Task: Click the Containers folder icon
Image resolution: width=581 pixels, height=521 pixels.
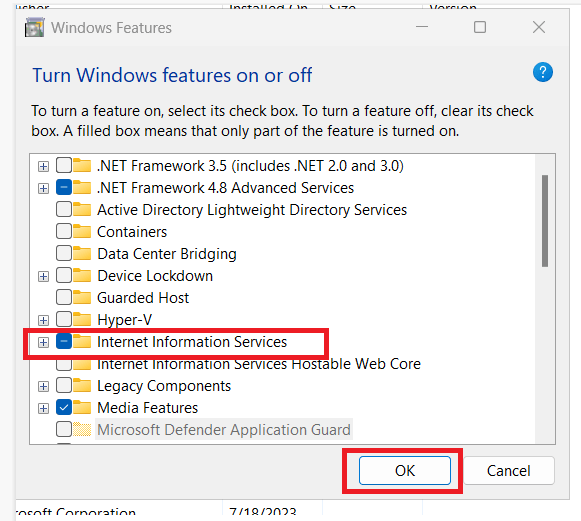Action: tap(82, 231)
